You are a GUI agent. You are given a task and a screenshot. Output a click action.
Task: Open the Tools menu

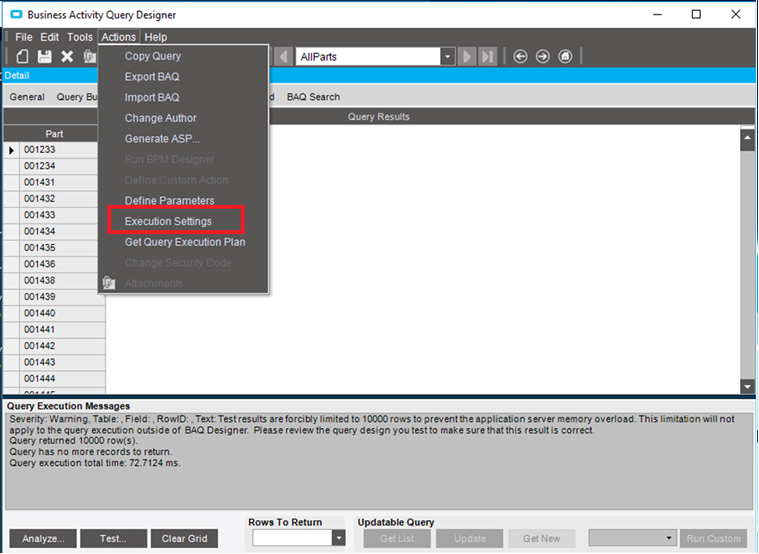pos(79,37)
